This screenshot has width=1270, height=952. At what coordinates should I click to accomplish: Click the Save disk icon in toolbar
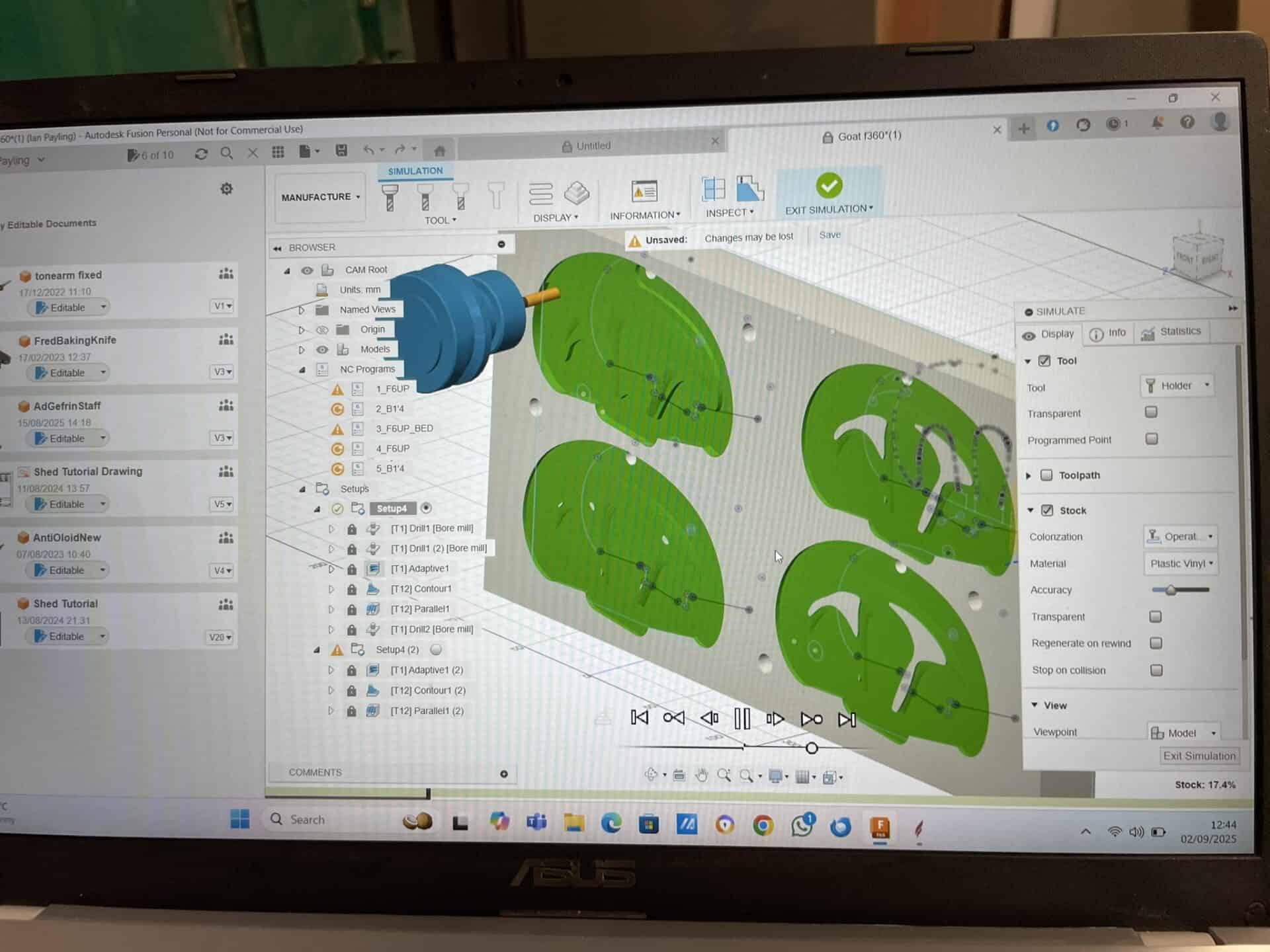(x=341, y=151)
